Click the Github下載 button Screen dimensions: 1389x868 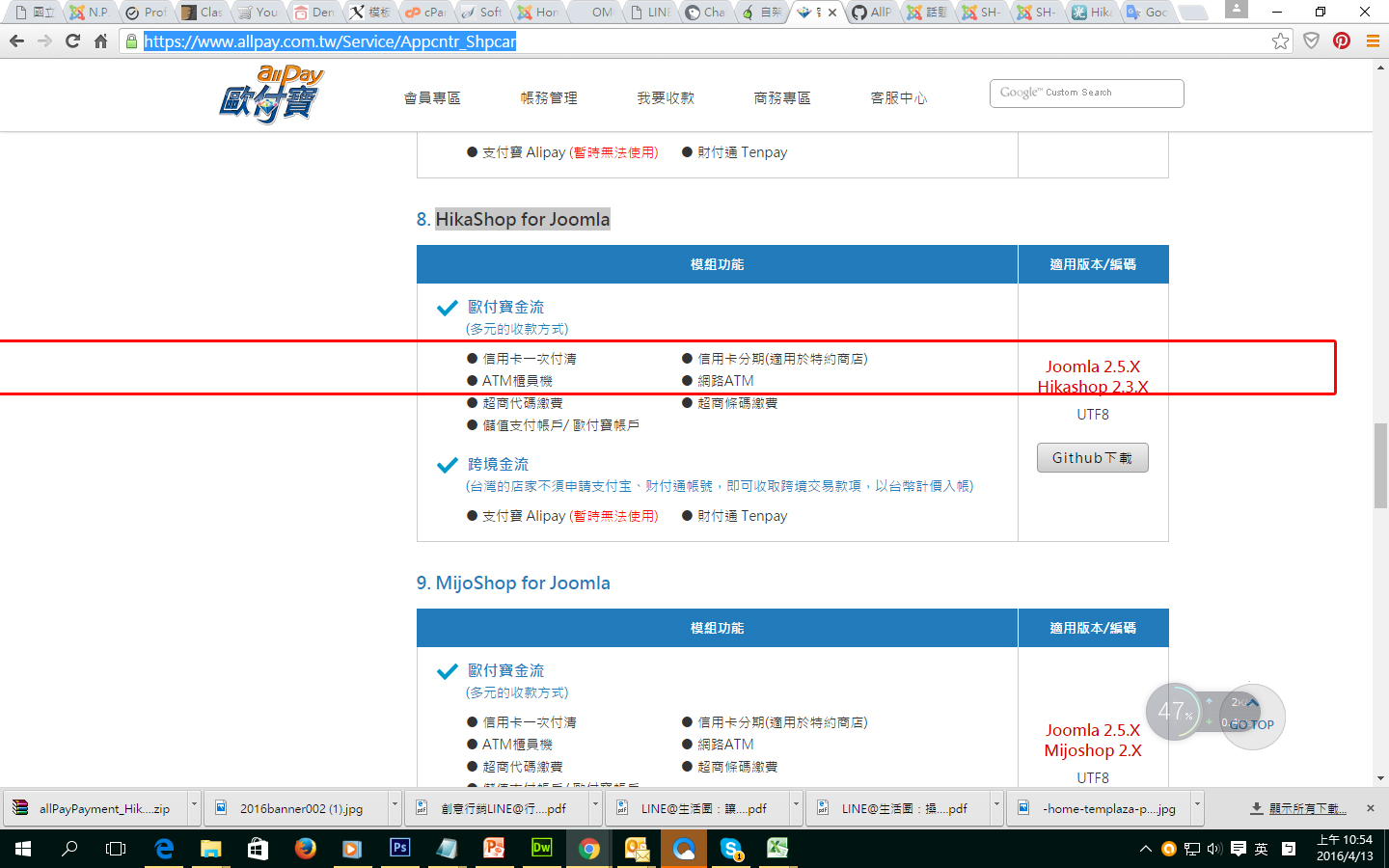pyautogui.click(x=1093, y=458)
